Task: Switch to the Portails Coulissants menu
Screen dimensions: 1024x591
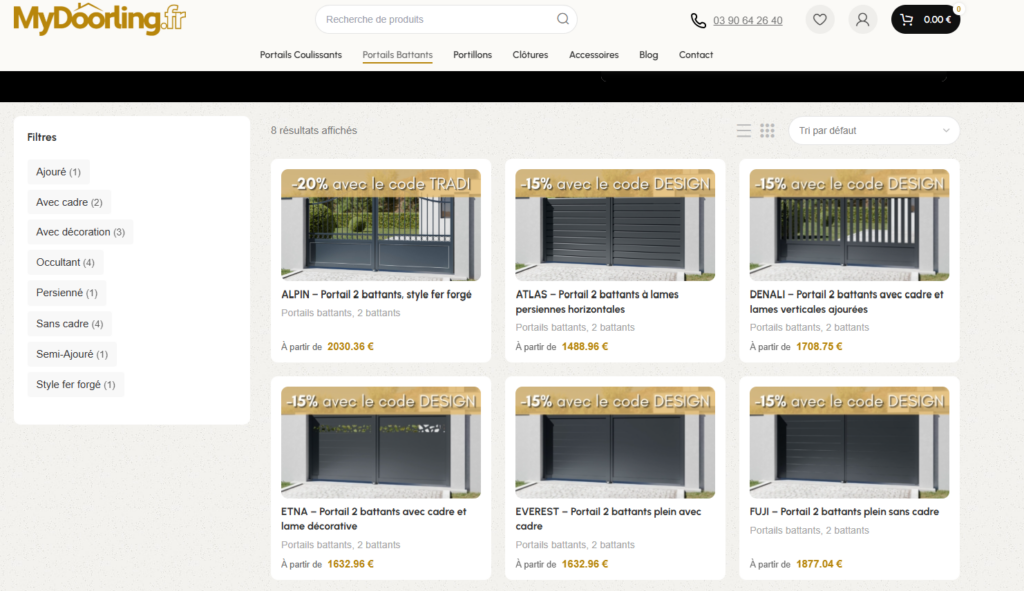Action: point(300,55)
